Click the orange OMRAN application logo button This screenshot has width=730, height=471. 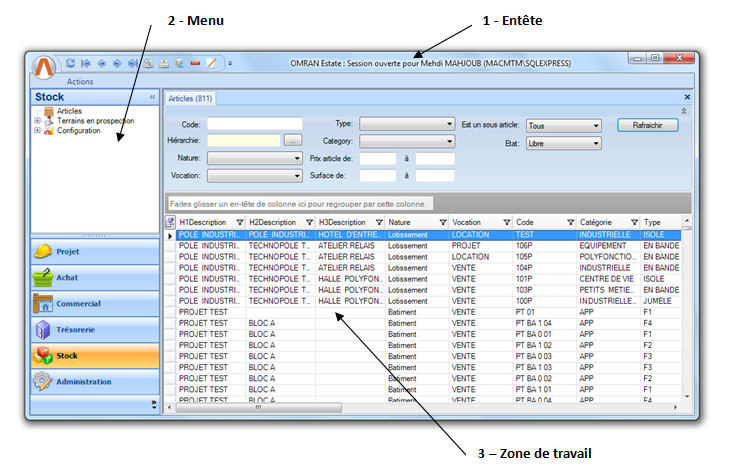46,67
